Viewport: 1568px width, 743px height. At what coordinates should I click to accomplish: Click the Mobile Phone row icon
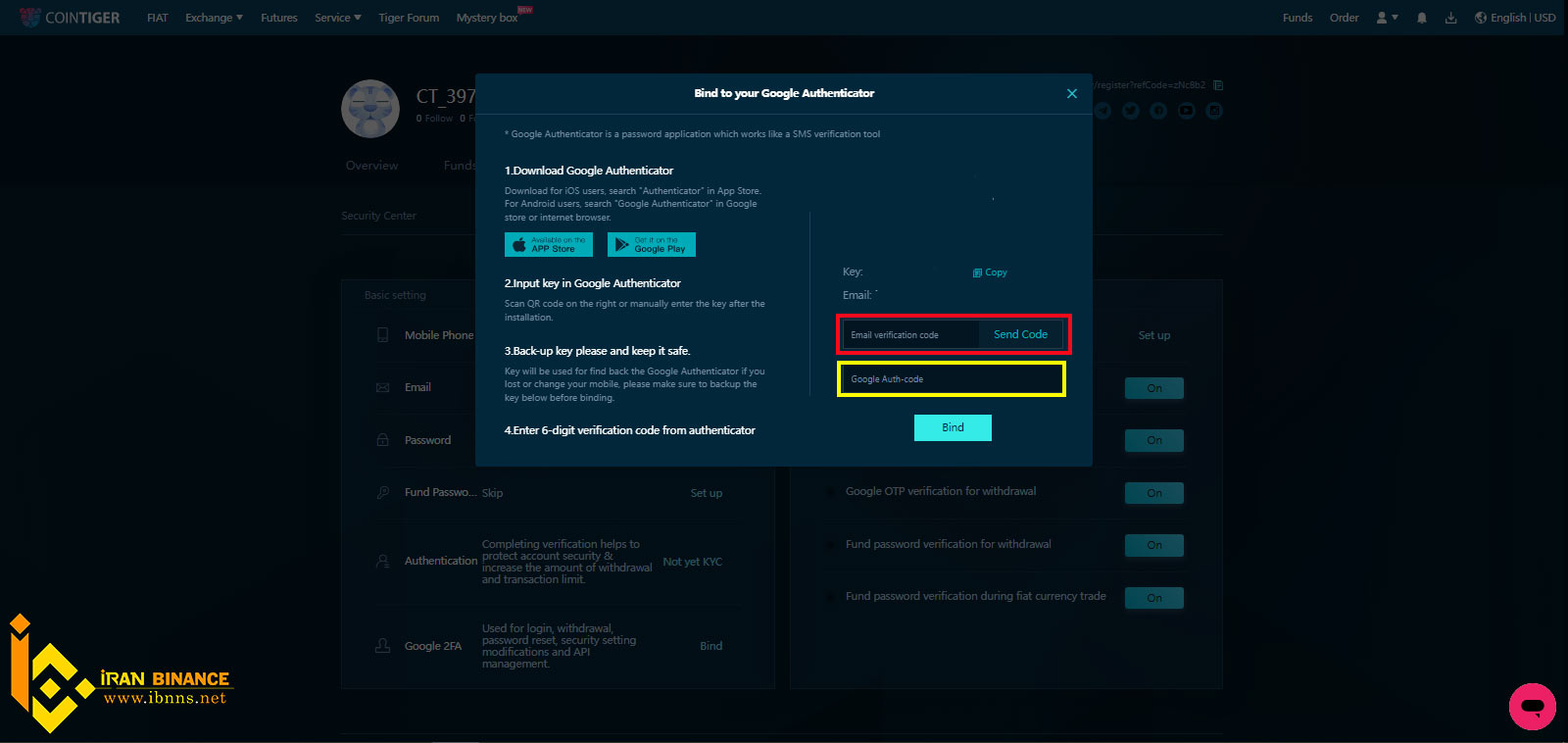[x=383, y=335]
